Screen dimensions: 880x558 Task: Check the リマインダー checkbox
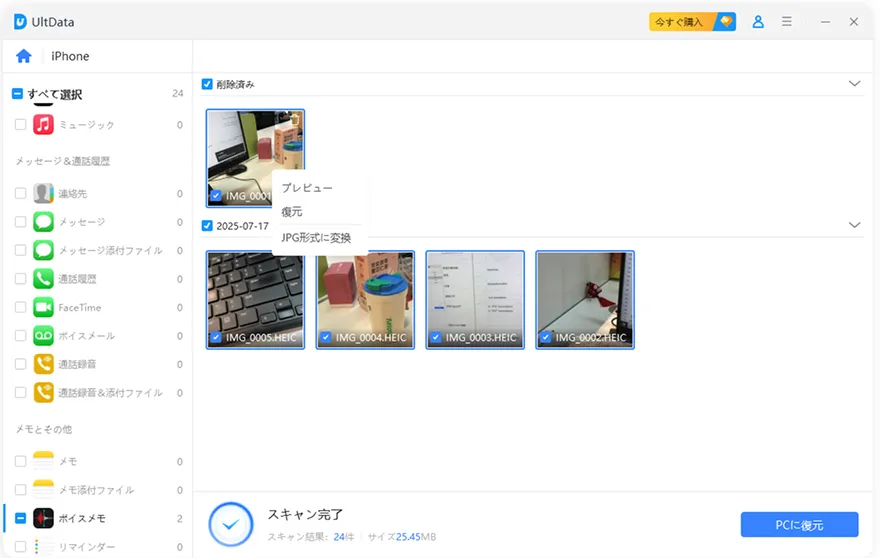(x=20, y=546)
